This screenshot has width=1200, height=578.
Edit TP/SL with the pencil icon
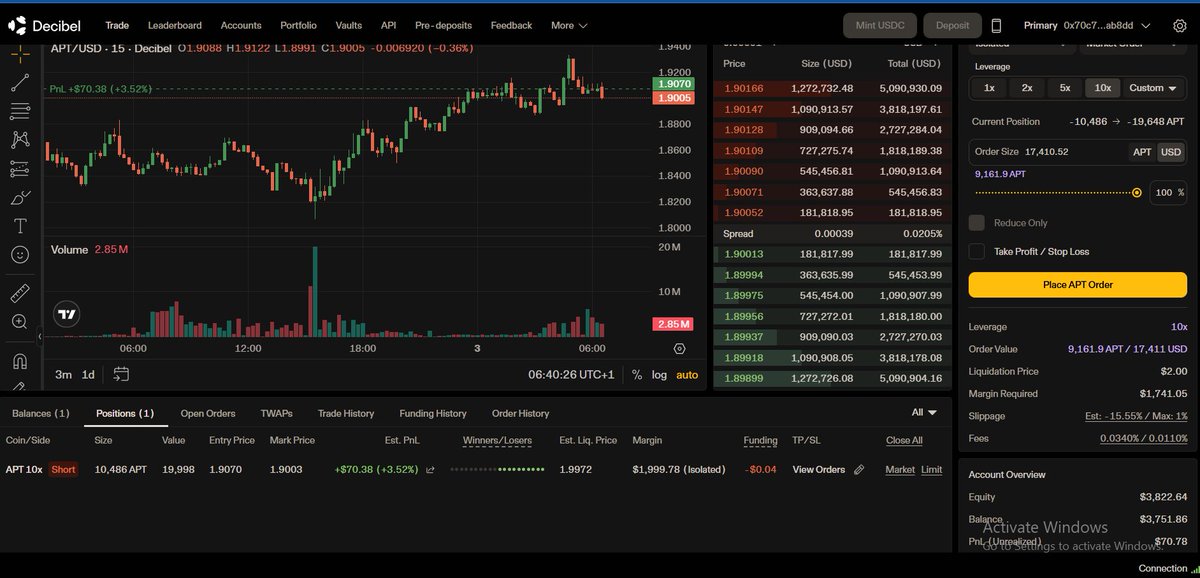859,470
